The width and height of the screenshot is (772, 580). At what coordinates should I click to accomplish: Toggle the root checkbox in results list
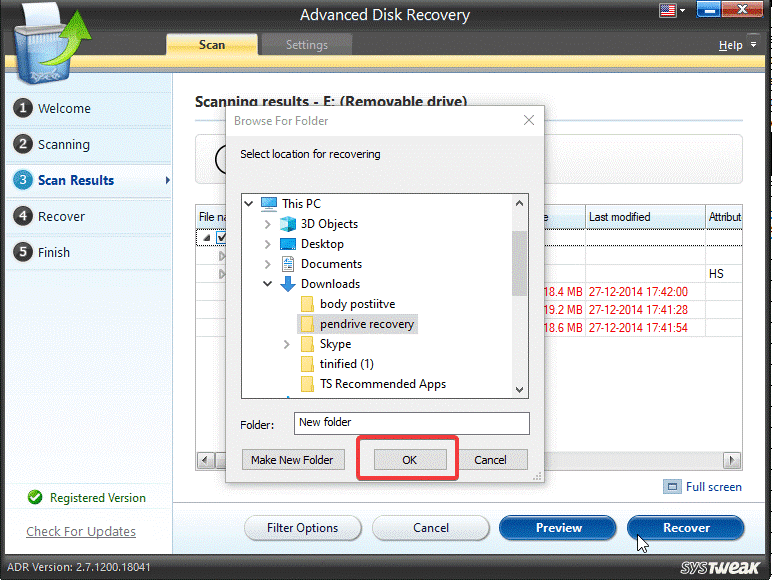(221, 237)
